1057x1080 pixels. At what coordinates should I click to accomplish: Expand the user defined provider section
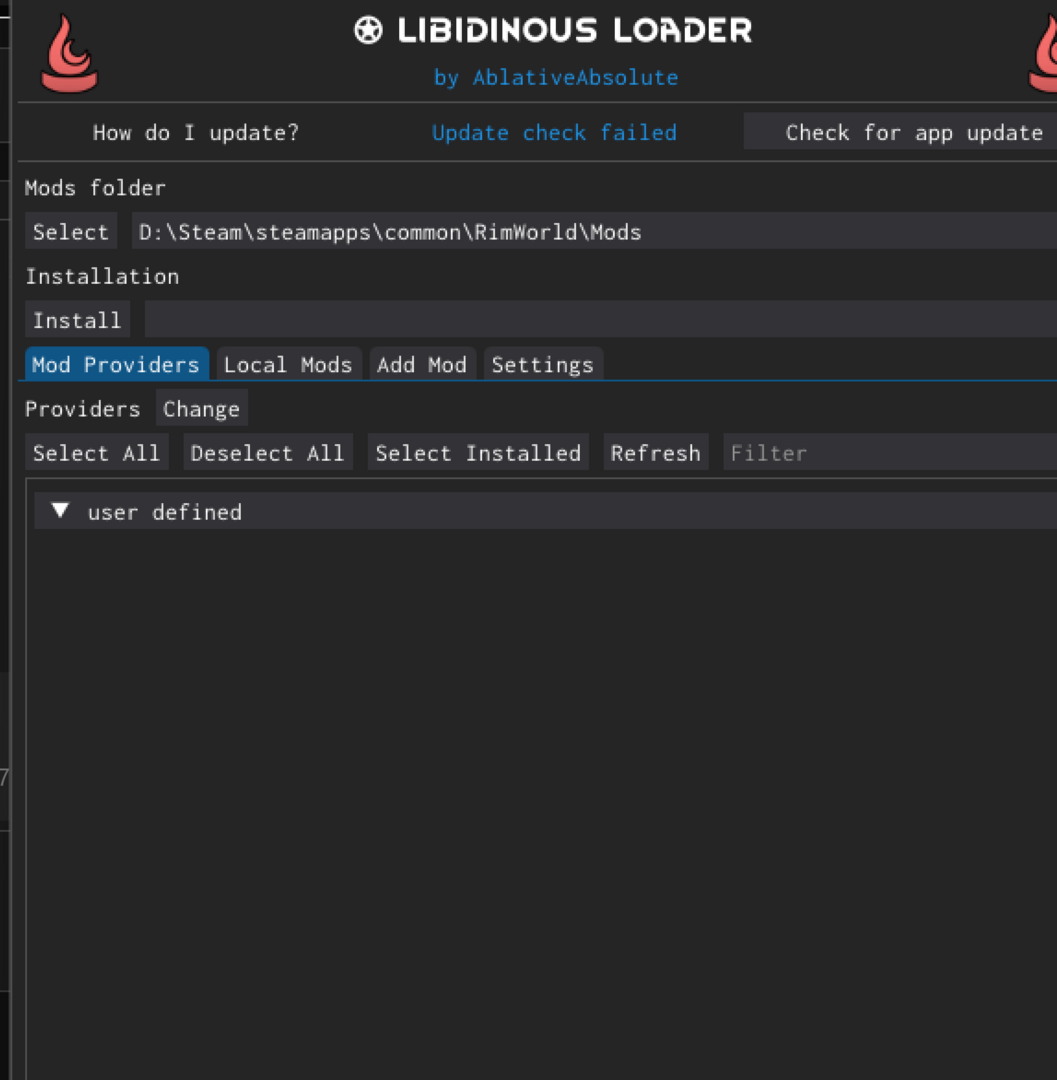coord(60,511)
